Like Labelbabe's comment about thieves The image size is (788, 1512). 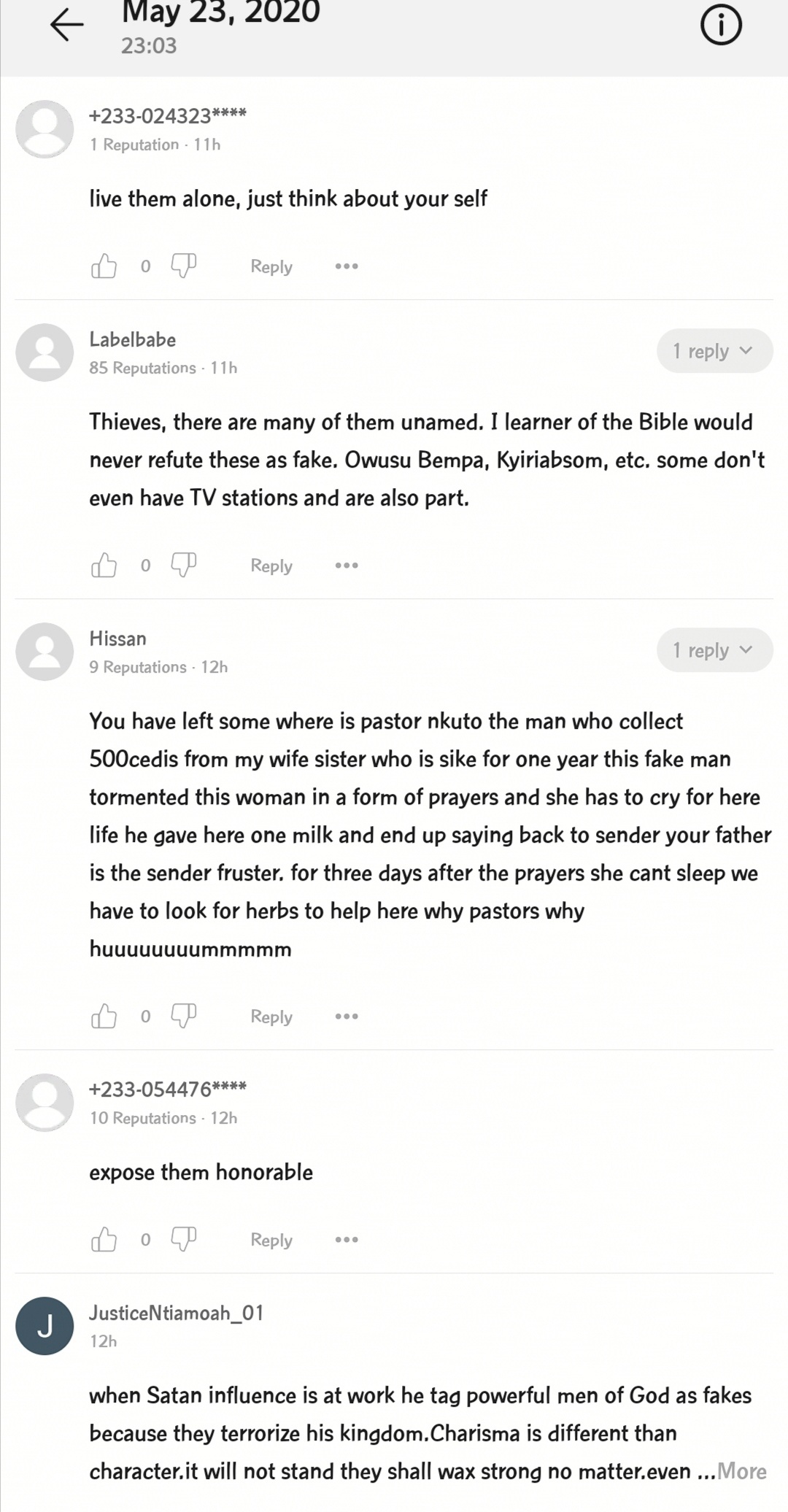104,565
